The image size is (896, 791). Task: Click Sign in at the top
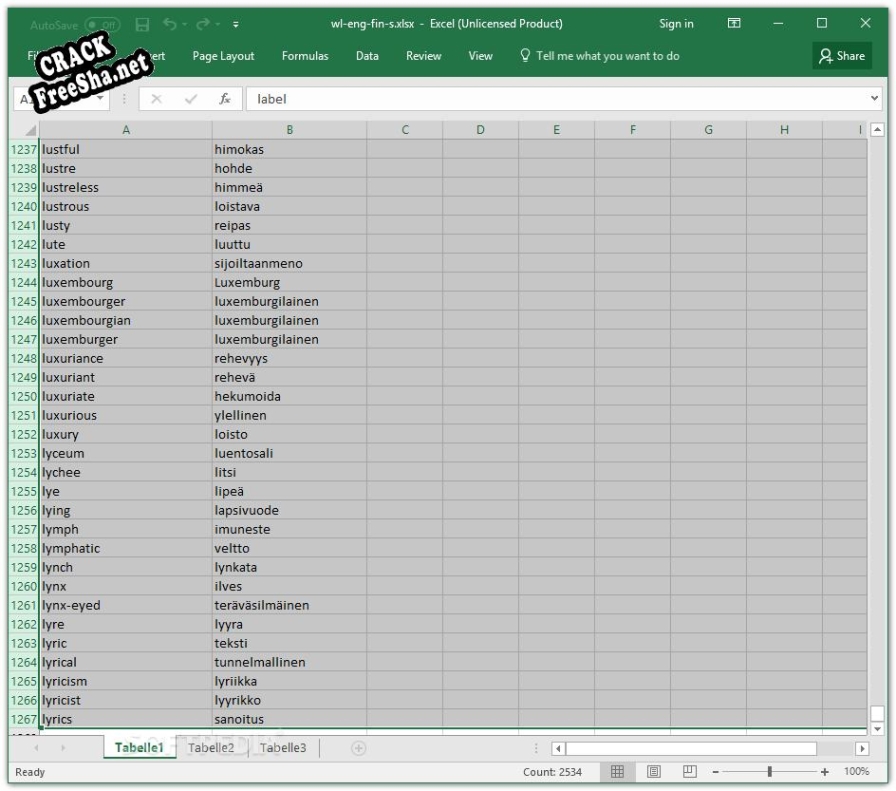click(x=676, y=24)
